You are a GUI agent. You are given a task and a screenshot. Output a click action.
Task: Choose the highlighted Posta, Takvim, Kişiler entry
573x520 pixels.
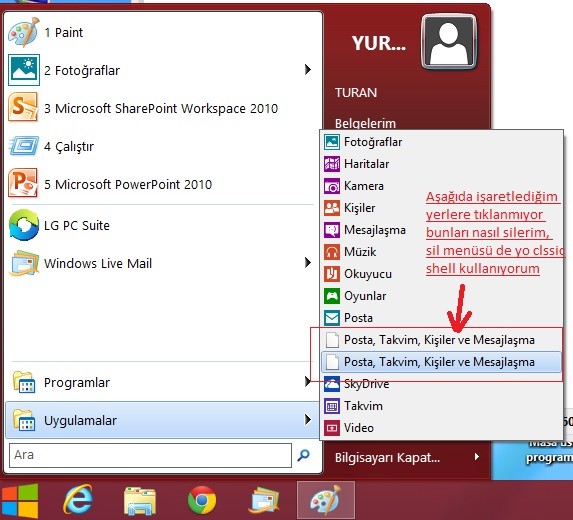coord(441,362)
